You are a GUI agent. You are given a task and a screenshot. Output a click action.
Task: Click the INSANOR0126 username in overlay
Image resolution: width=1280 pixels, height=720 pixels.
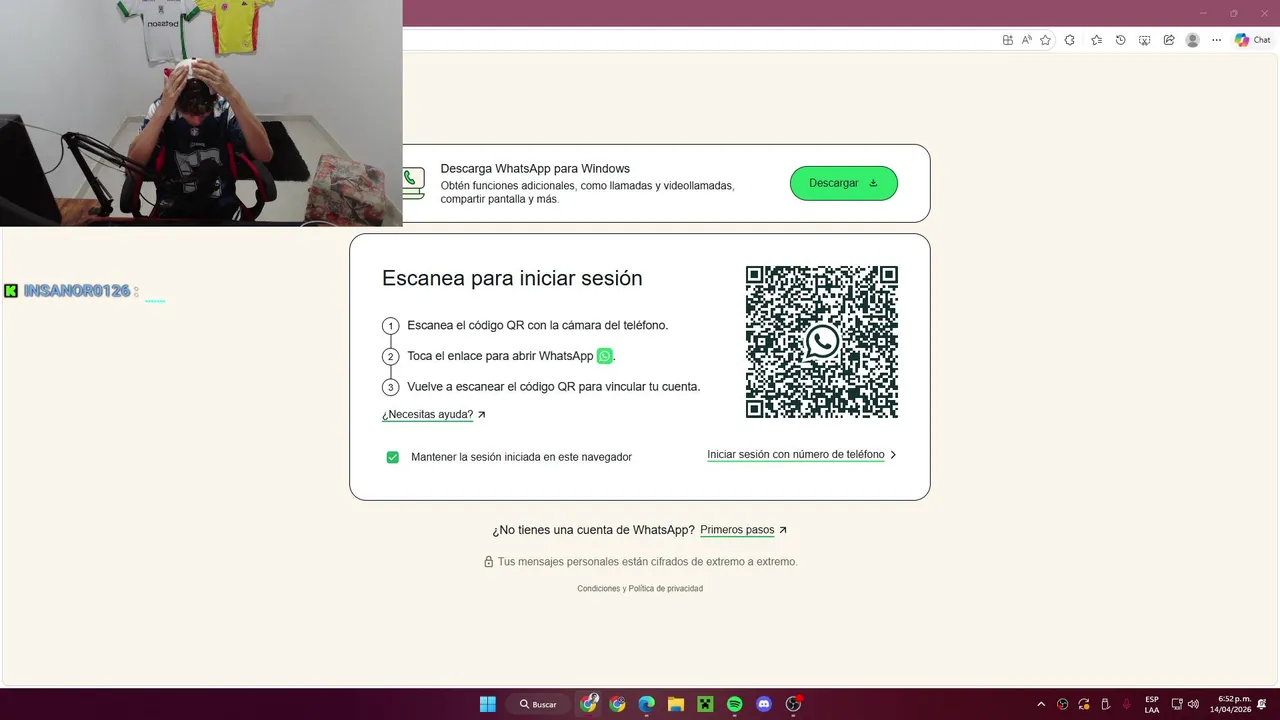click(77, 291)
